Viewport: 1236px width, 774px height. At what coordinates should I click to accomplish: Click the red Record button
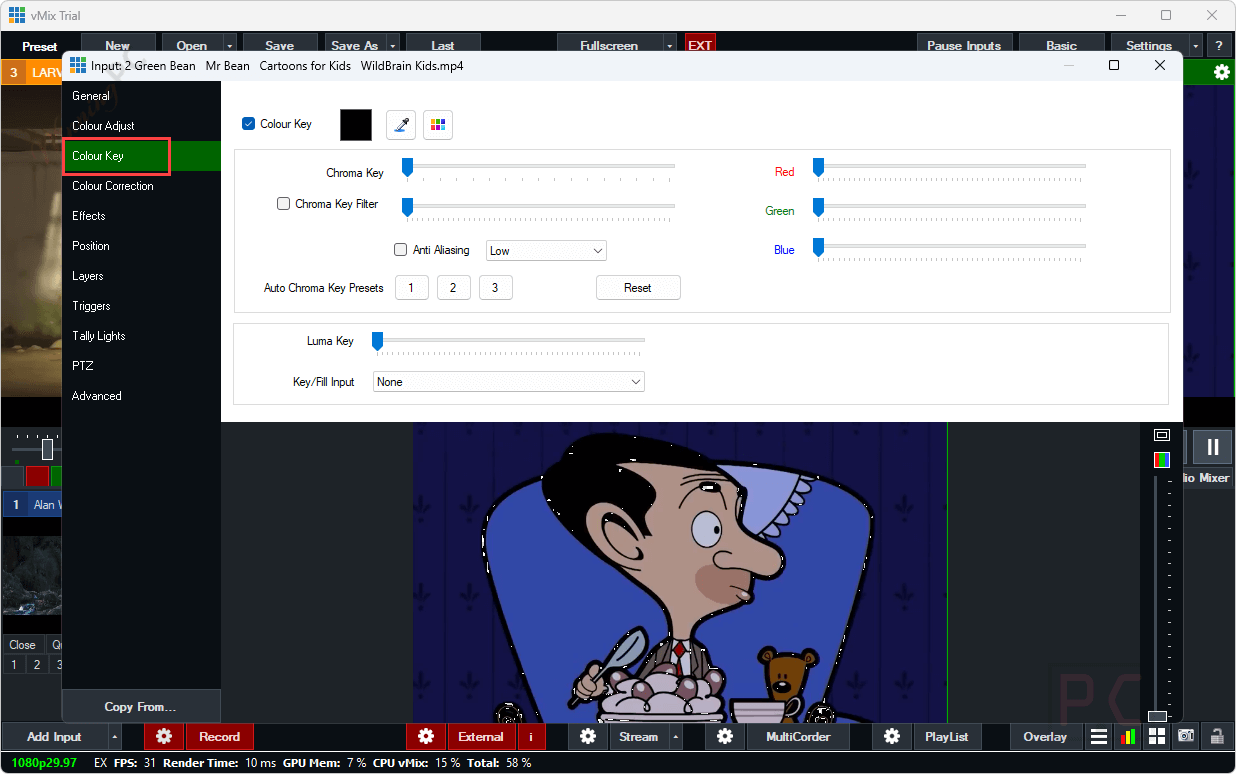coord(220,737)
